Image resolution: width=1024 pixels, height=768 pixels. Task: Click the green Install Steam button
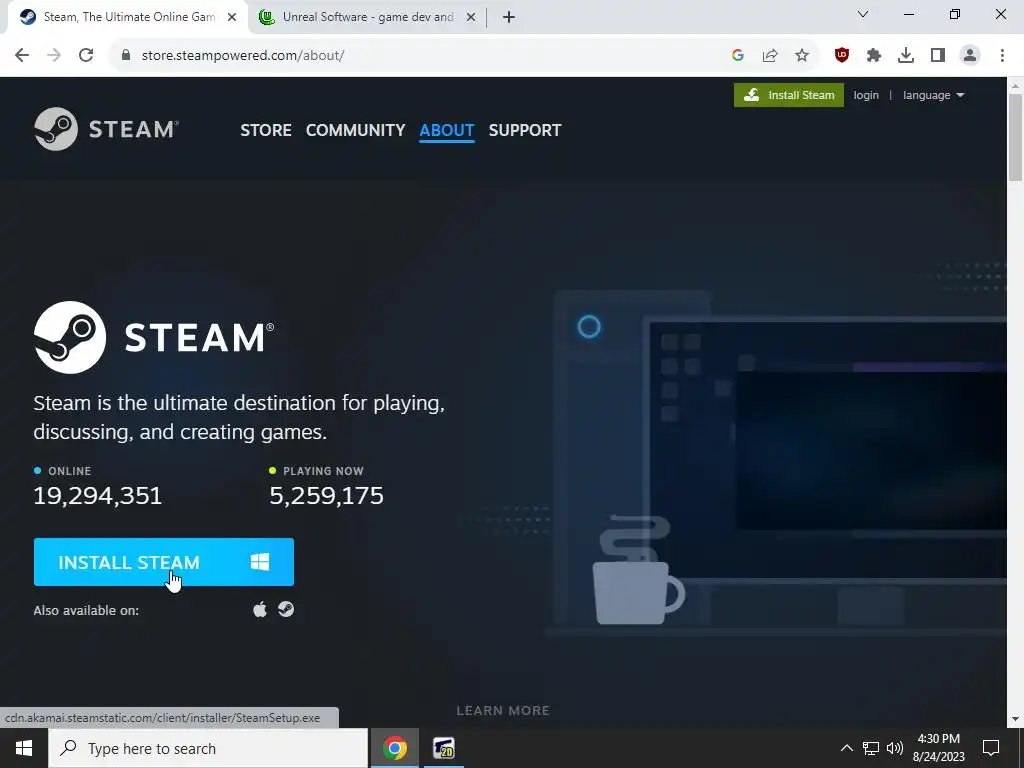(x=789, y=95)
